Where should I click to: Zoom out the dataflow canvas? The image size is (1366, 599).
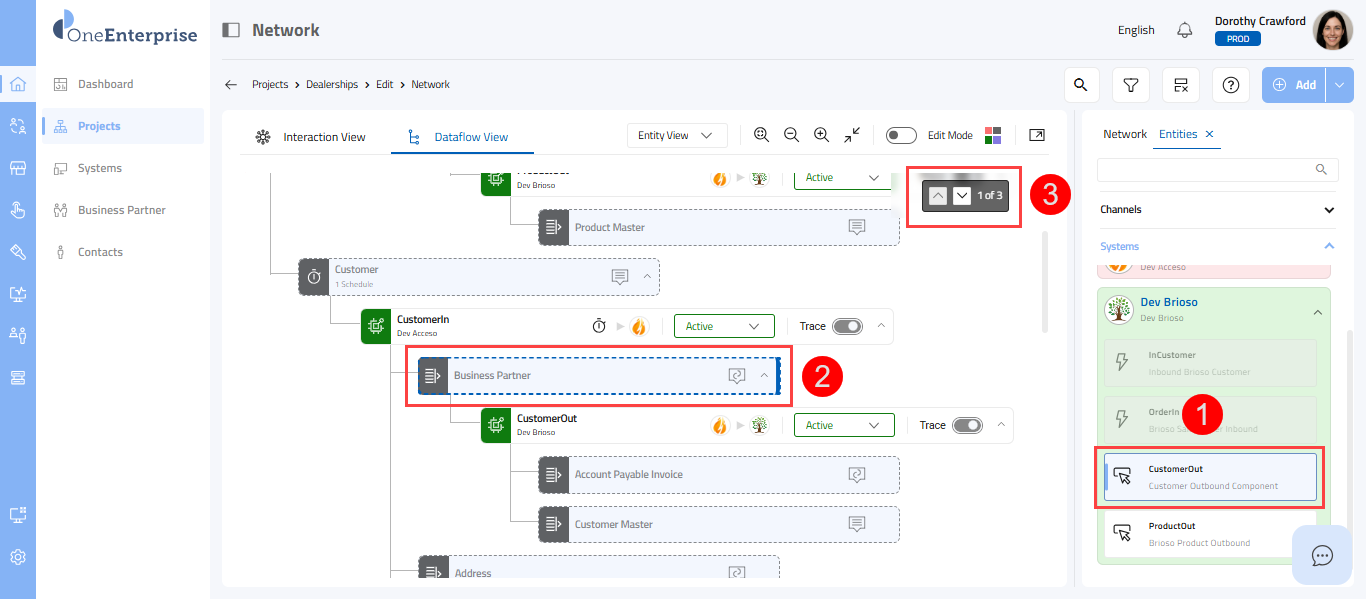(x=791, y=135)
